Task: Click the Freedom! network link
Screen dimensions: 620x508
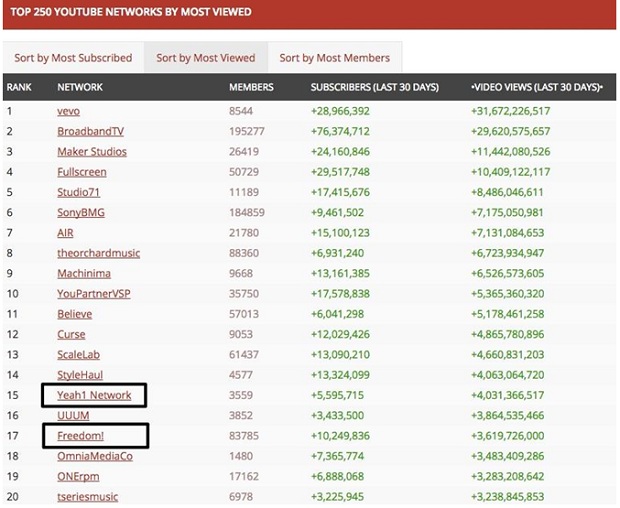Action: 80,436
